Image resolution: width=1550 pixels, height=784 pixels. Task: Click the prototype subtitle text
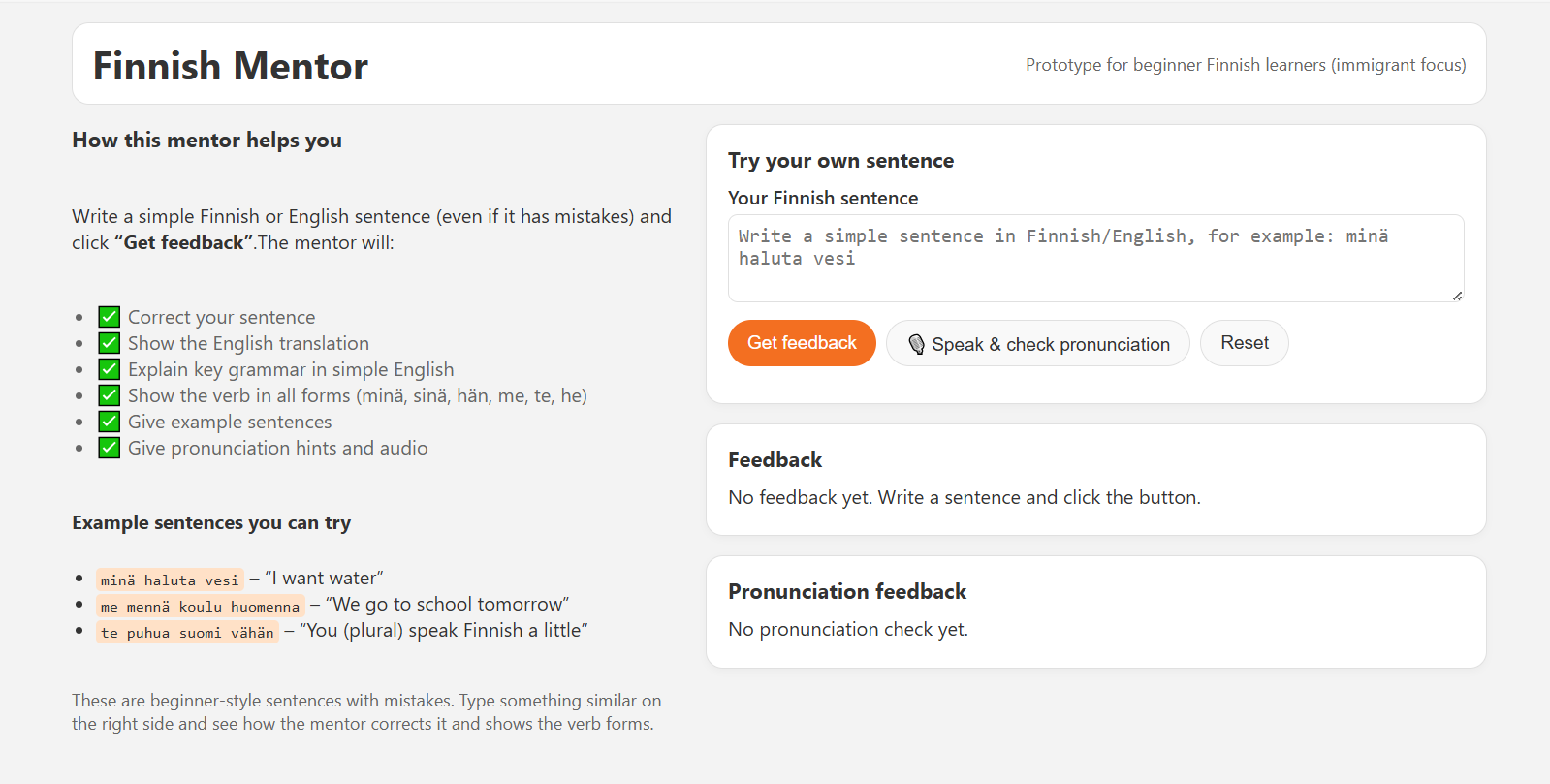[x=1246, y=65]
